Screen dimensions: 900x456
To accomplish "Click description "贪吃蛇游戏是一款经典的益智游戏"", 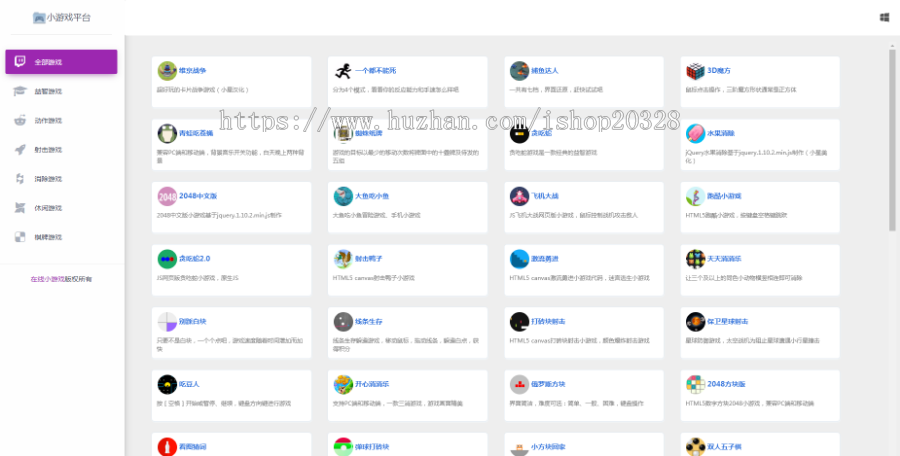I will (553, 153).
